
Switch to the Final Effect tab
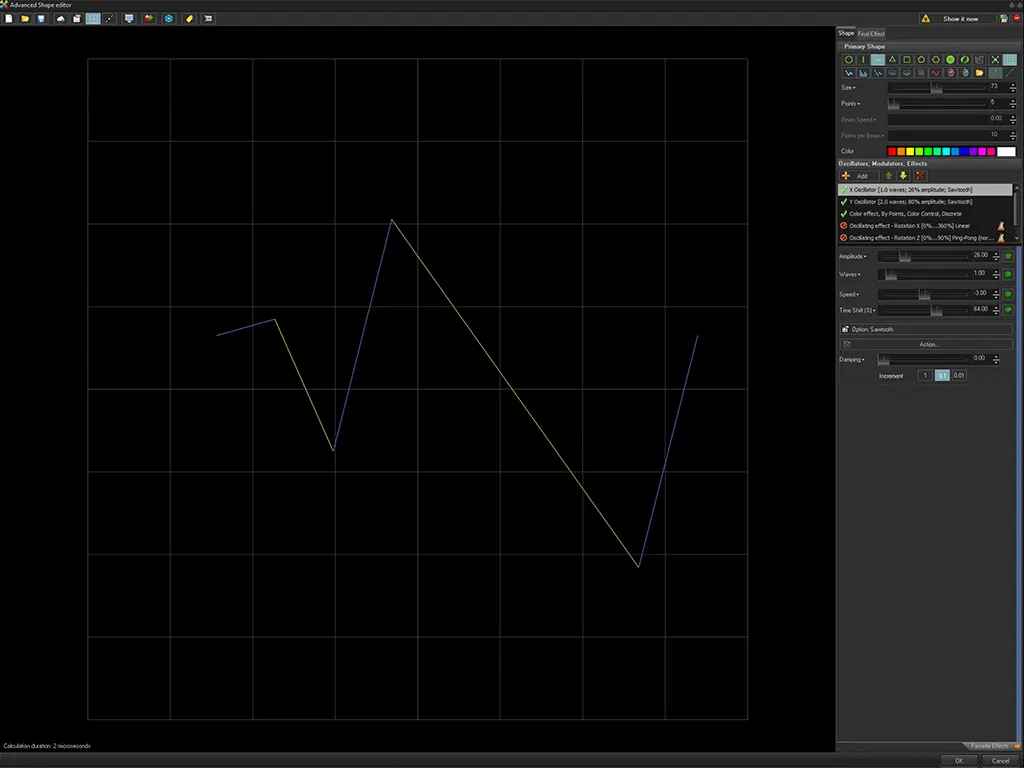[871, 34]
